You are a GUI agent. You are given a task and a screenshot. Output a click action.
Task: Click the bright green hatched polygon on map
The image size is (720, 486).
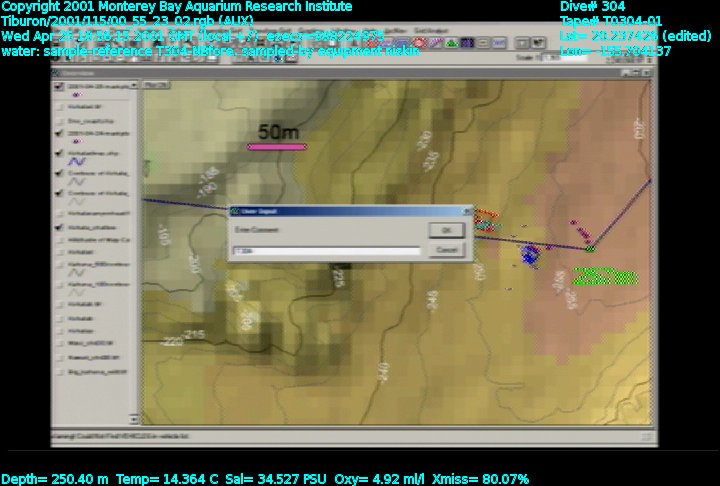(x=606, y=276)
